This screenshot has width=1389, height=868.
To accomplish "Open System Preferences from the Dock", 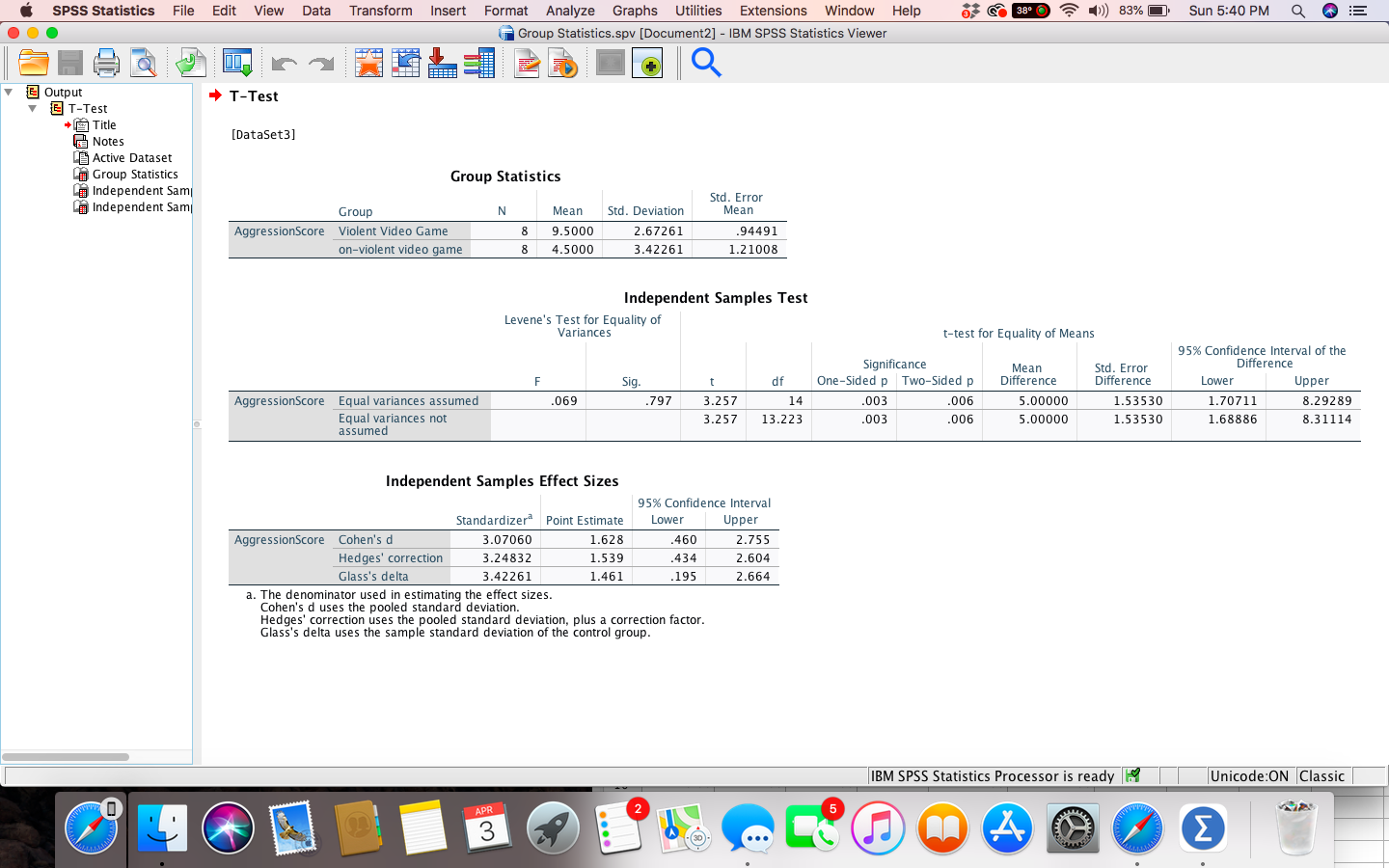I will (x=1073, y=827).
